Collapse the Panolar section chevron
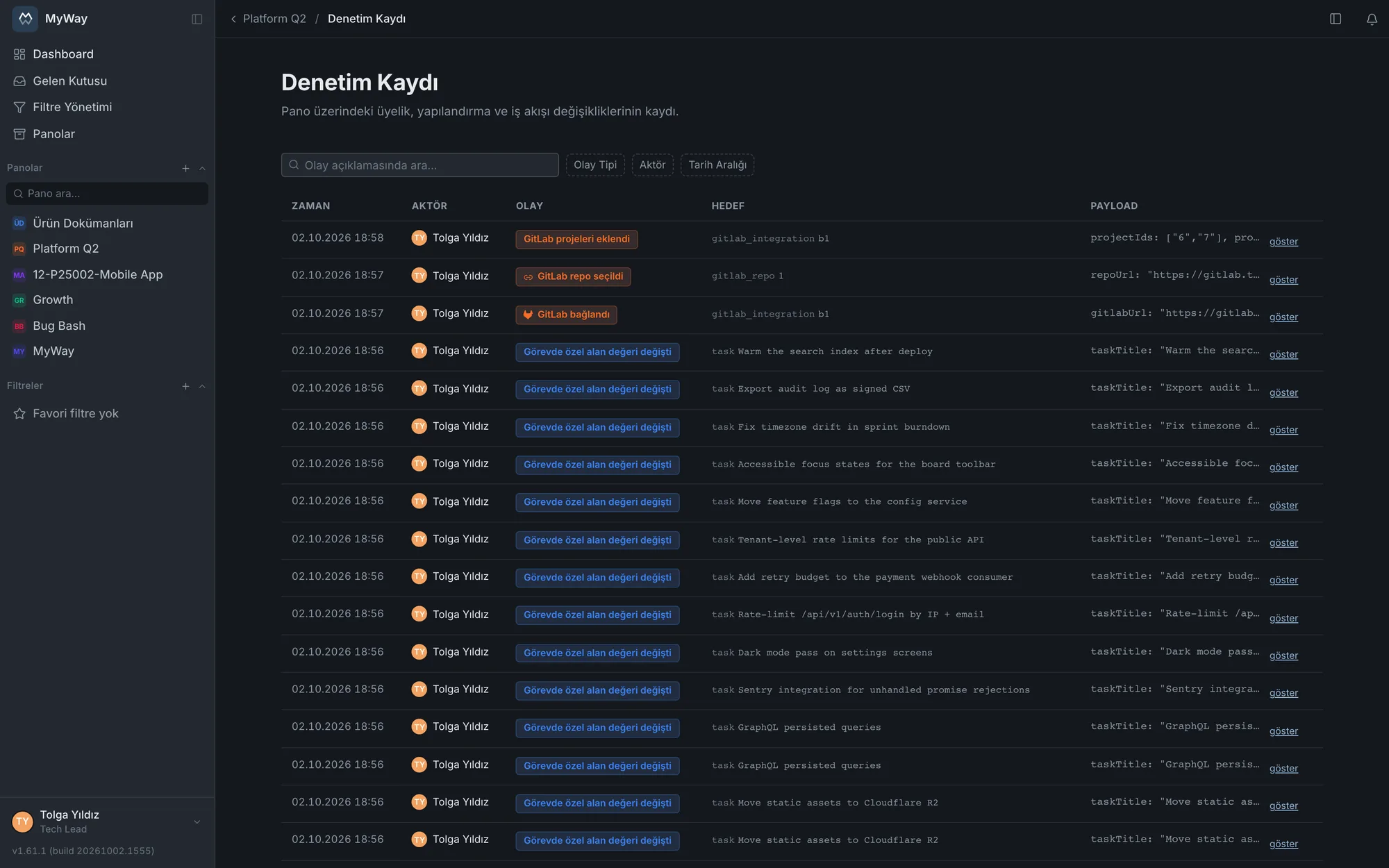The width and height of the screenshot is (1389, 868). point(202,168)
